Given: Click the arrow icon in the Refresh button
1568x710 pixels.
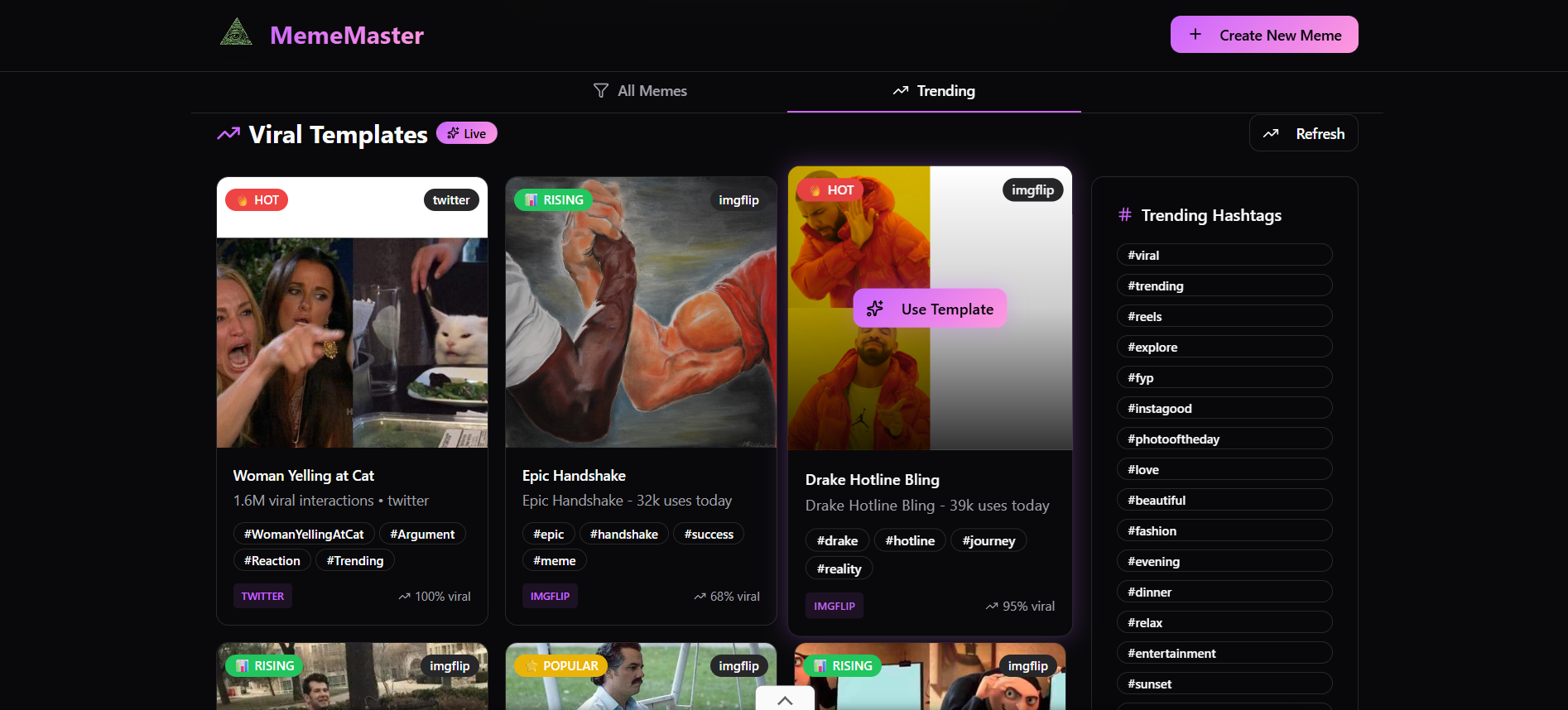Looking at the screenshot, I should click(1271, 133).
